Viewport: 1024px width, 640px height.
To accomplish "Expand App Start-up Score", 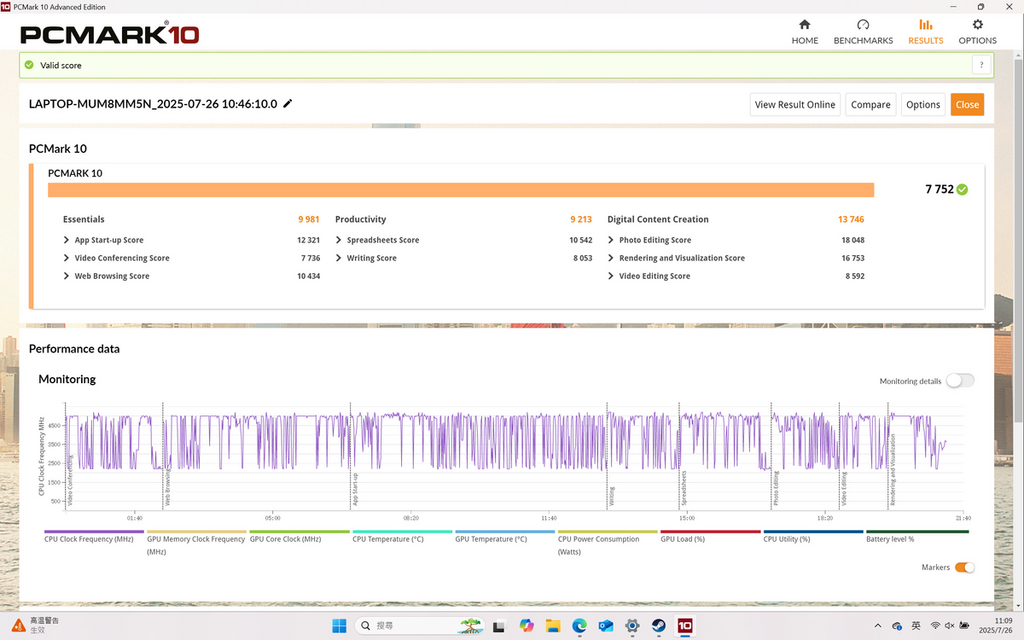I will 66,240.
